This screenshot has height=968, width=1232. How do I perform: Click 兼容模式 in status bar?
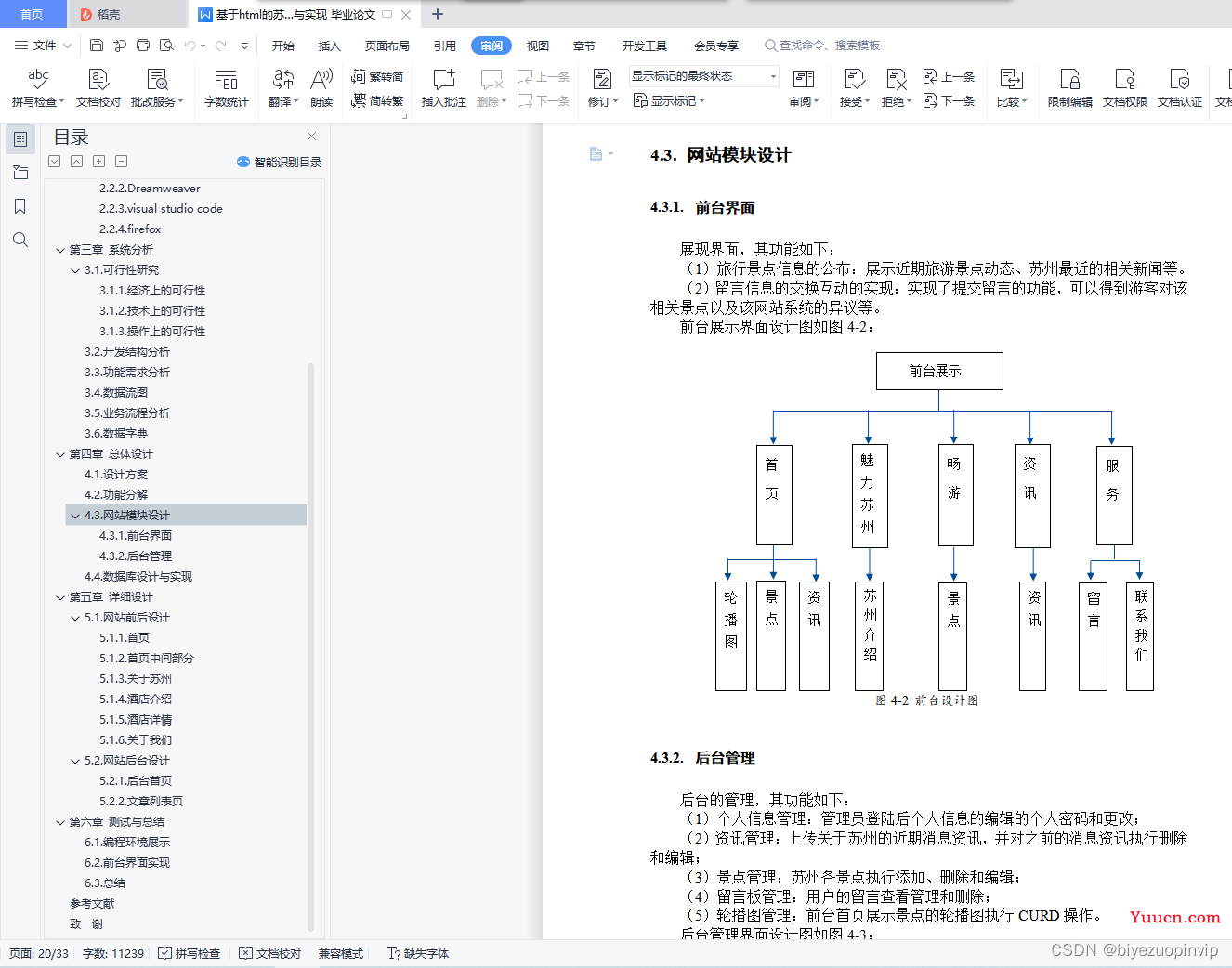point(341,953)
